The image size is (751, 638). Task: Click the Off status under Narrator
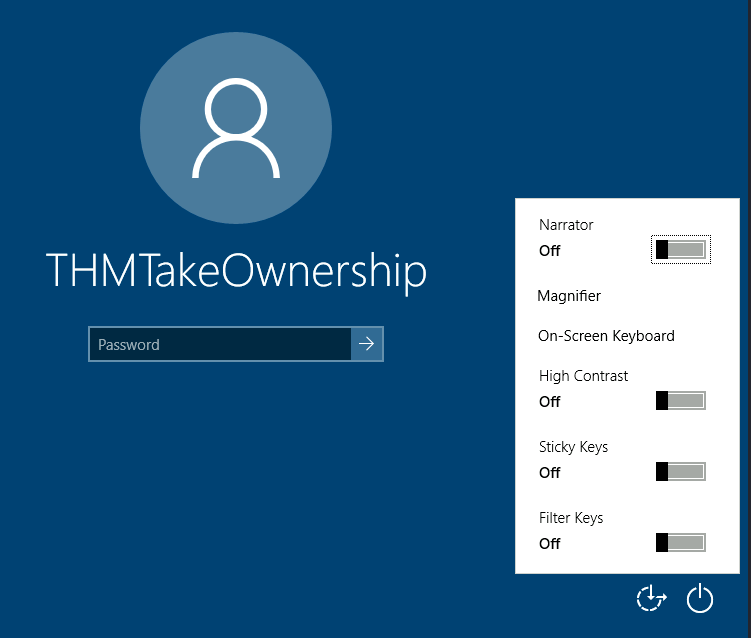(x=550, y=251)
